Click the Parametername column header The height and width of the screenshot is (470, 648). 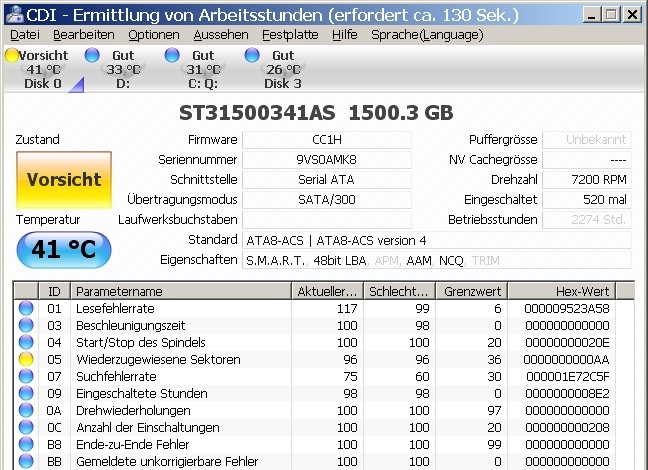coord(181,291)
